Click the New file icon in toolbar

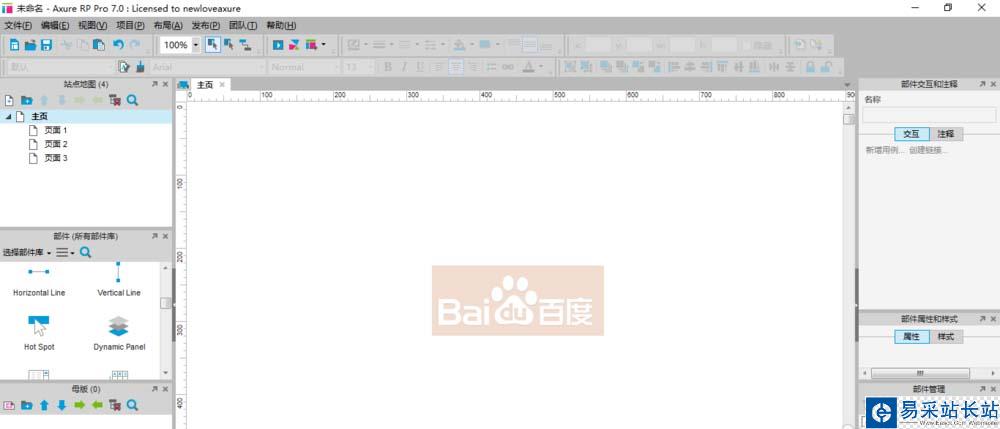coord(14,45)
